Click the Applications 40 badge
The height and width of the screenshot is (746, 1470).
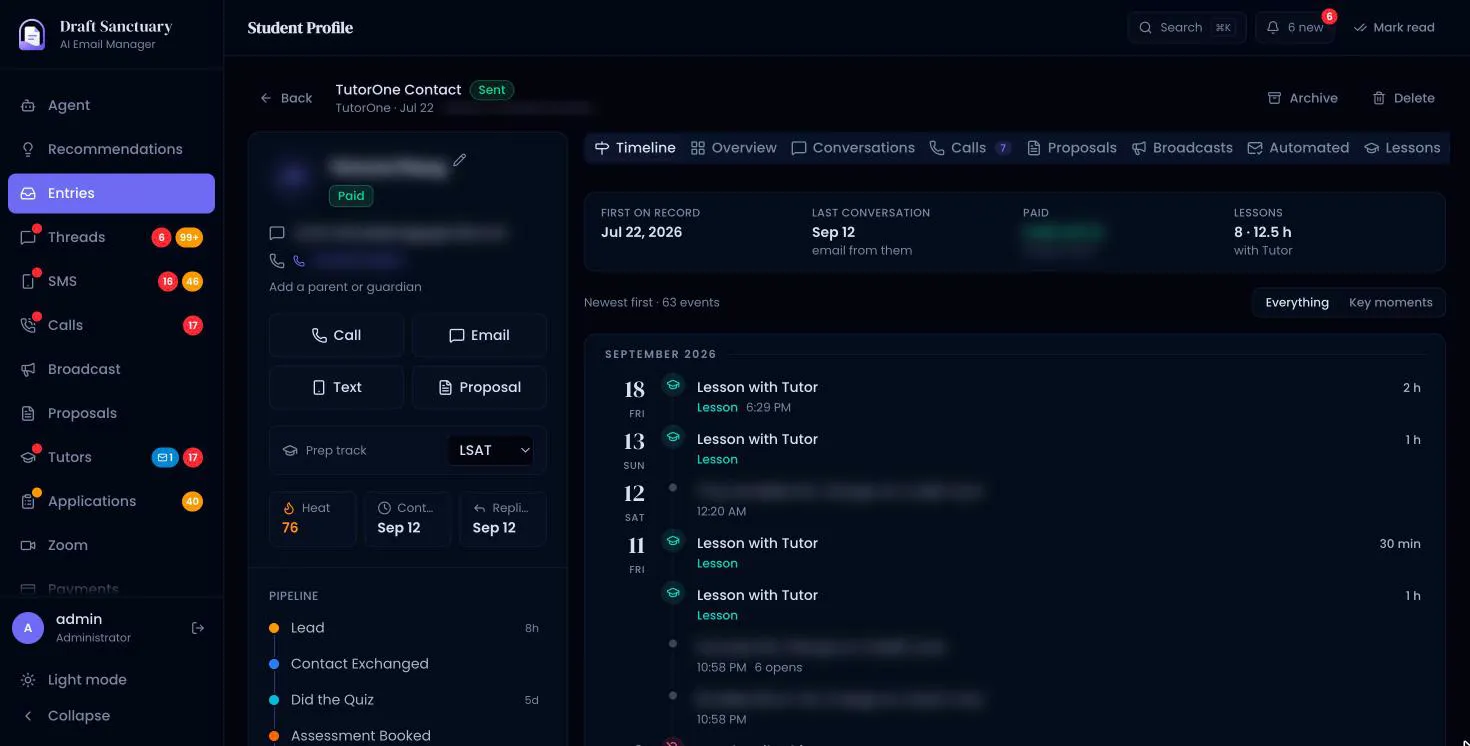[x=192, y=501]
